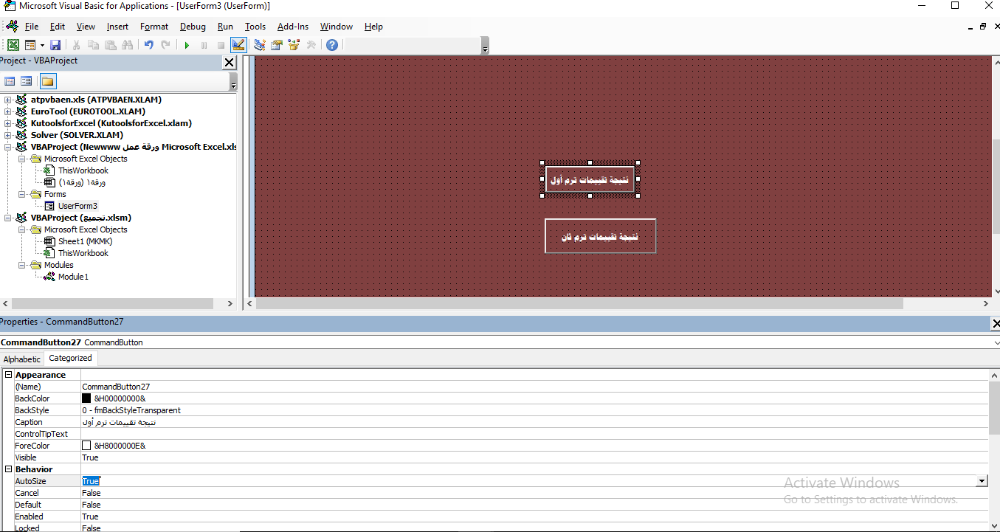Click the Copy toolbar icon
Screen dimensions: 1000x532
coord(93,45)
